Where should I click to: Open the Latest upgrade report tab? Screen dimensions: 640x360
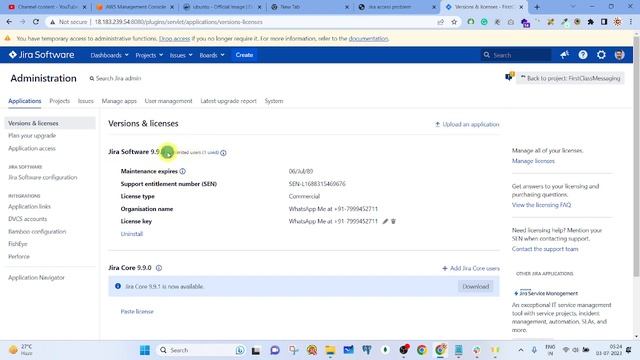[x=228, y=101]
